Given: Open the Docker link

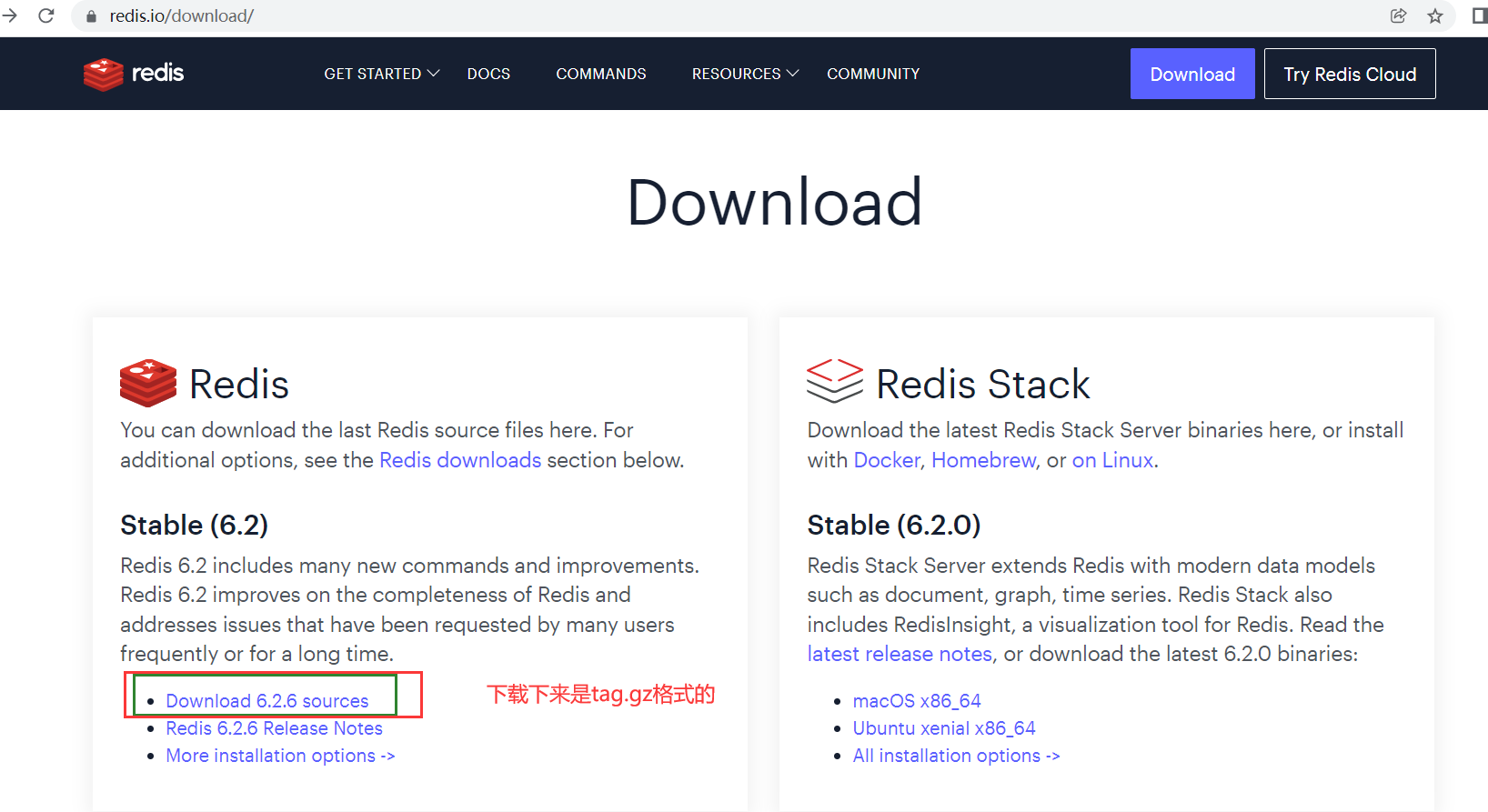Looking at the screenshot, I should click(x=887, y=460).
